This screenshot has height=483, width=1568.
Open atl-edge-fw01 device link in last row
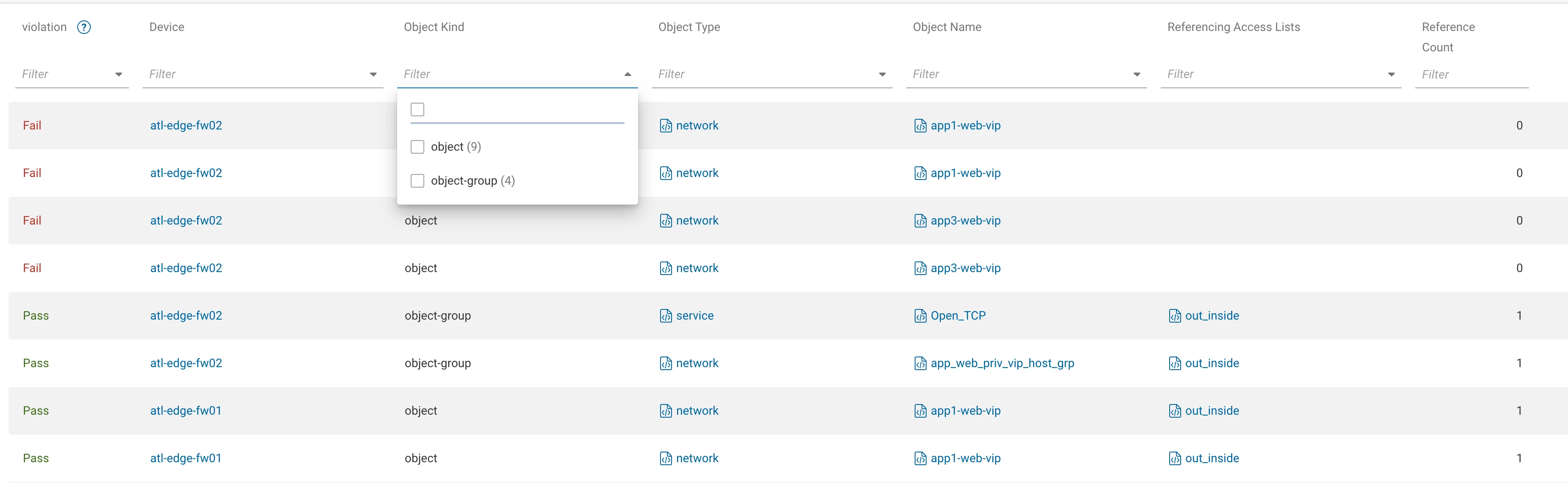point(186,458)
